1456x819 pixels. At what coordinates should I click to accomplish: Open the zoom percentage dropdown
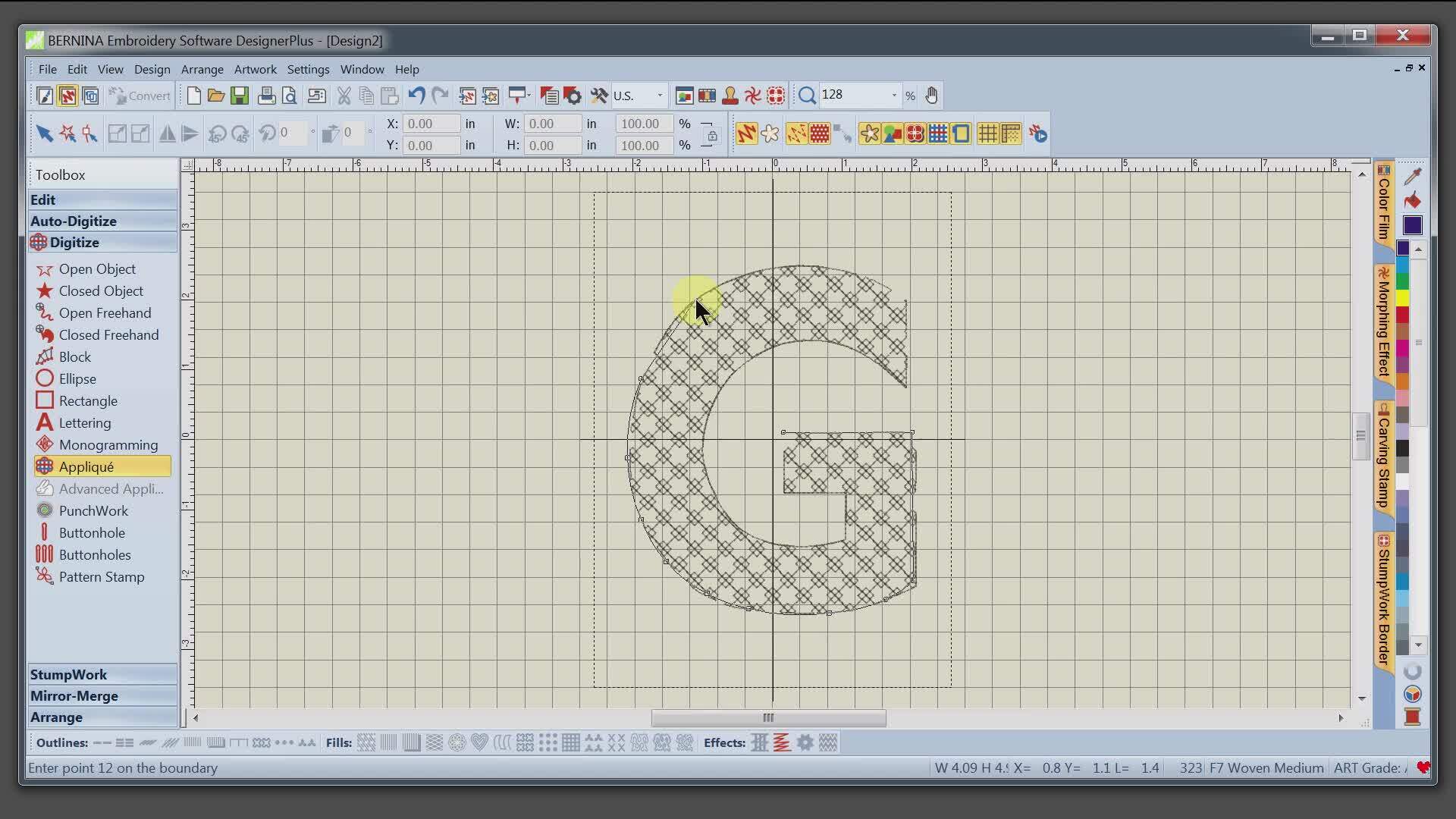tap(894, 96)
